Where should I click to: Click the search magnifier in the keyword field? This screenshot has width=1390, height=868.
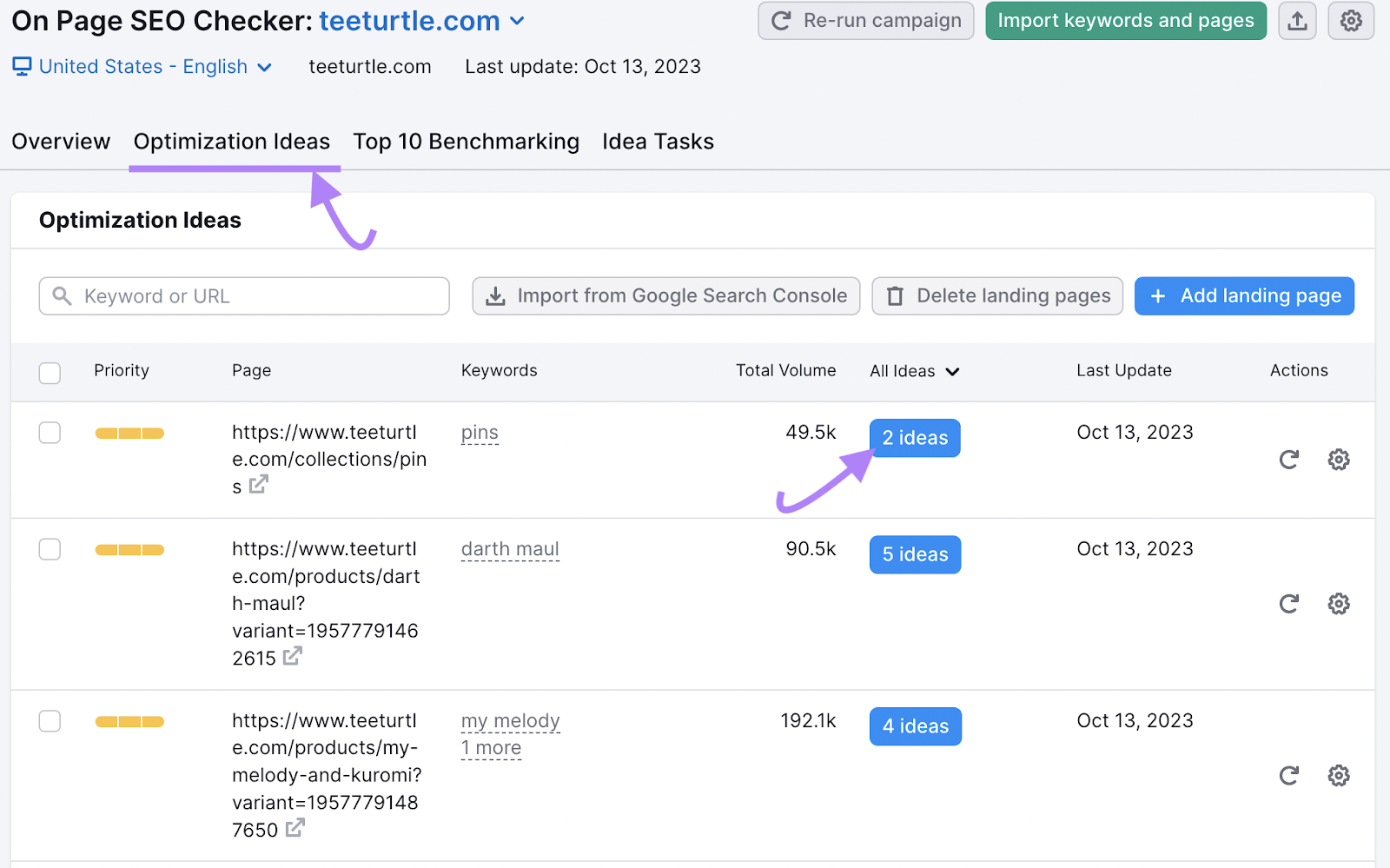point(61,295)
